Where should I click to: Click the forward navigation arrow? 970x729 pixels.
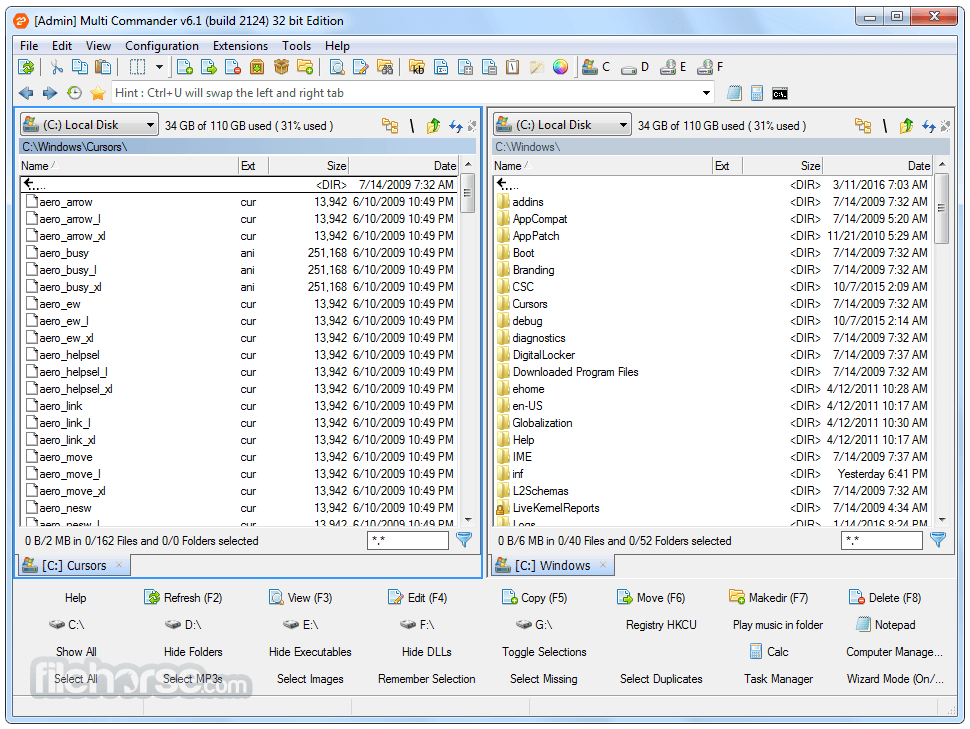pyautogui.click(x=50, y=93)
